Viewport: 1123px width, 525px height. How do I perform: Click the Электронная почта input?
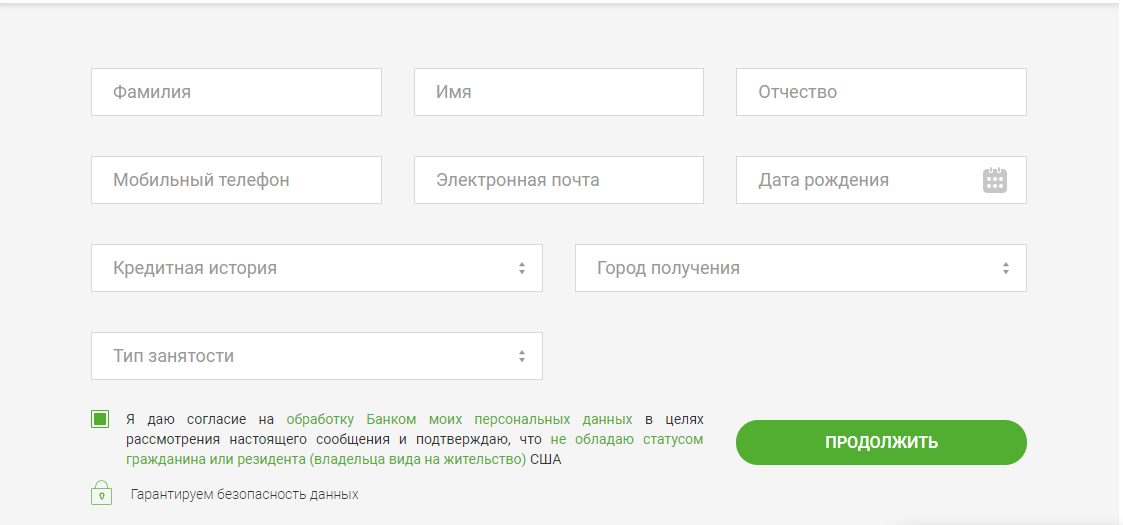point(558,180)
